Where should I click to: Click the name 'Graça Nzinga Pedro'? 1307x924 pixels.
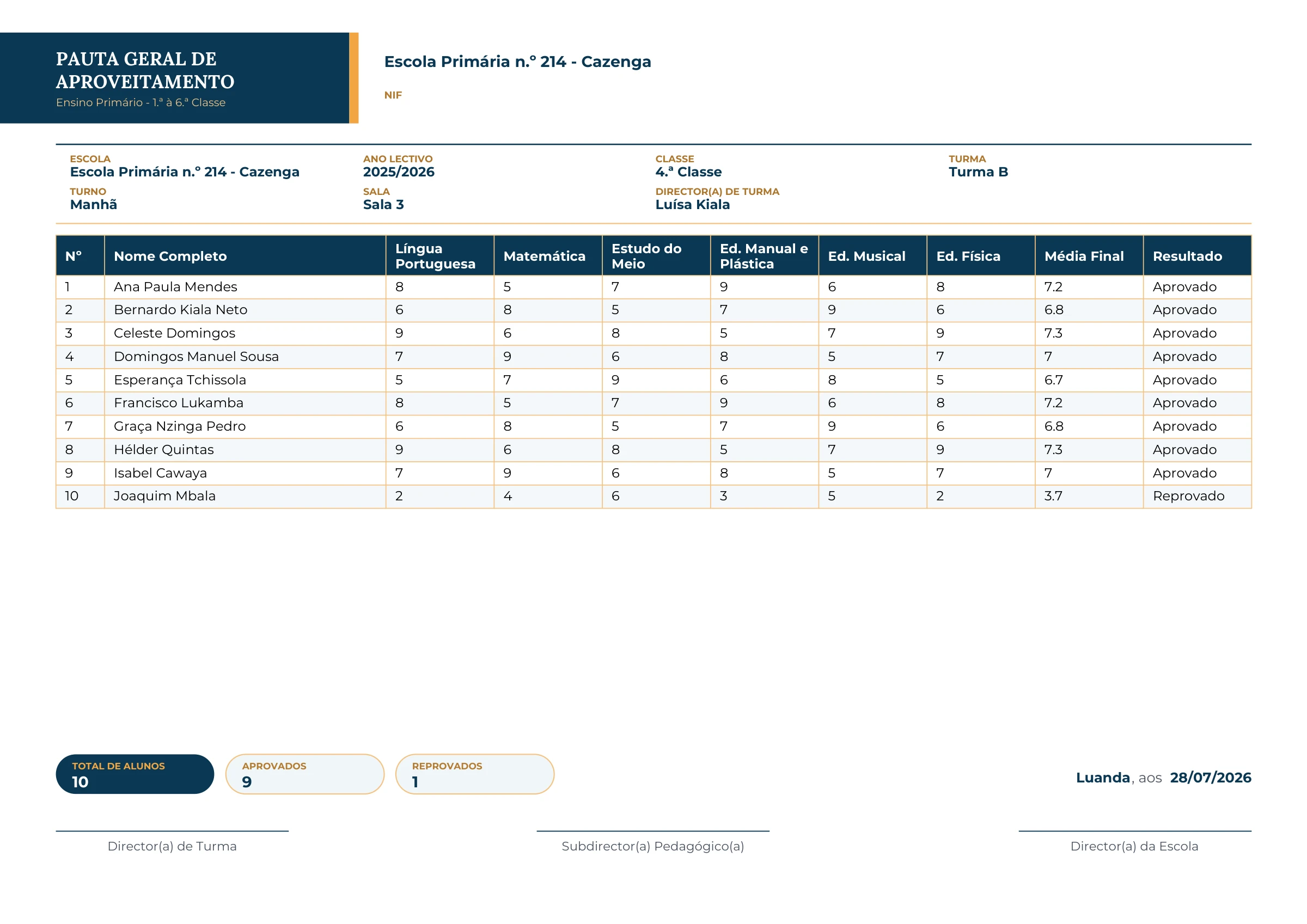point(180,426)
